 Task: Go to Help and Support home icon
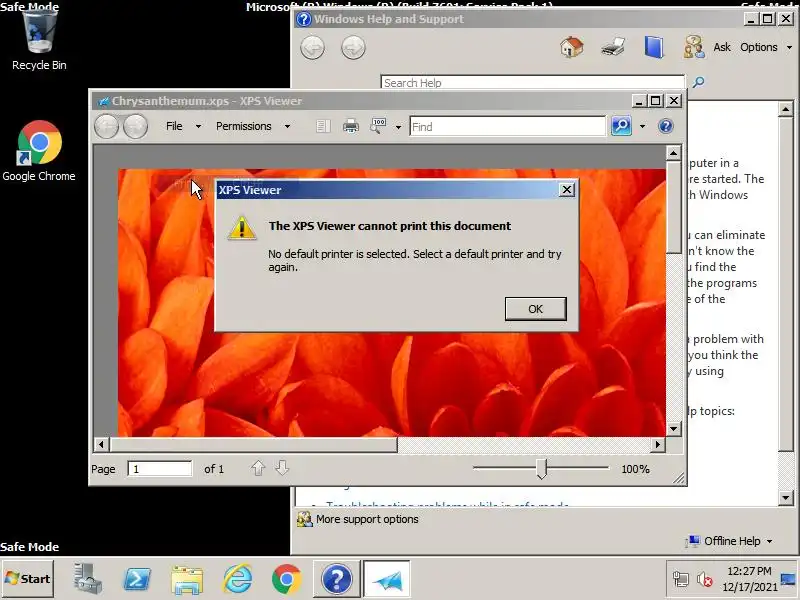click(571, 47)
